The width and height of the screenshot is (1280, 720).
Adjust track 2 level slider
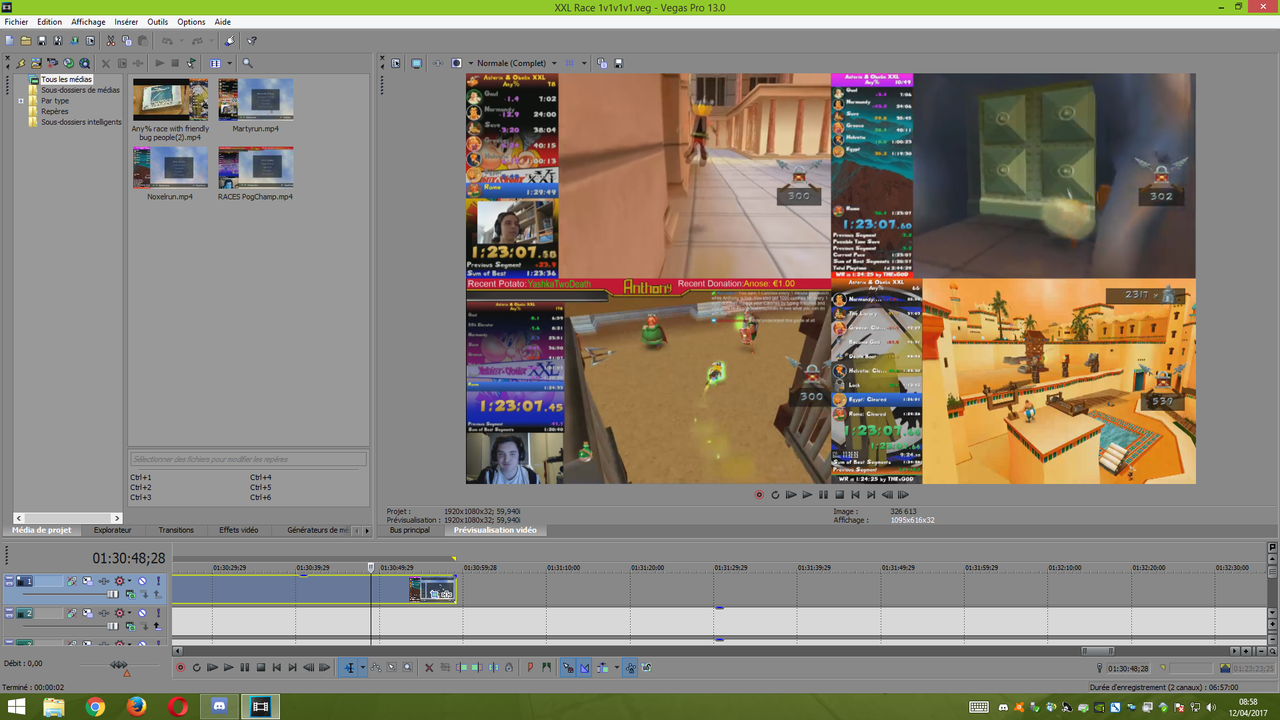113,626
